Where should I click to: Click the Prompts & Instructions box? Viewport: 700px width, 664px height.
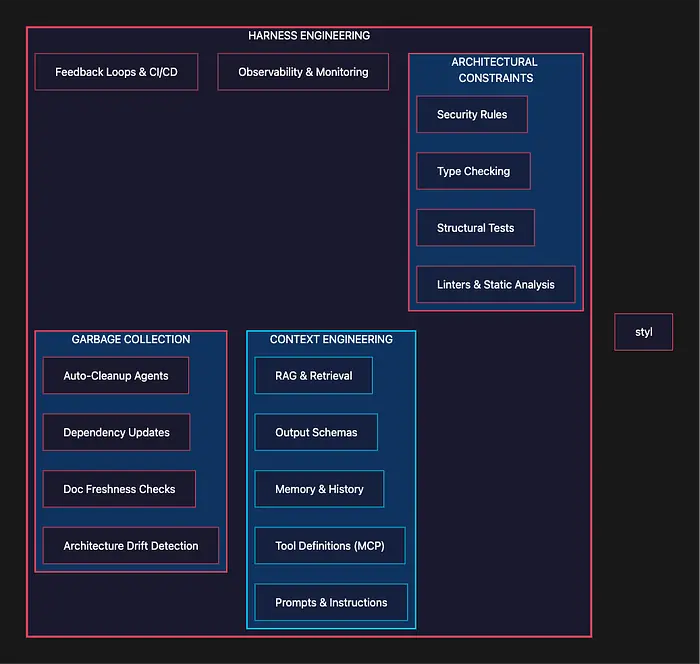click(331, 603)
